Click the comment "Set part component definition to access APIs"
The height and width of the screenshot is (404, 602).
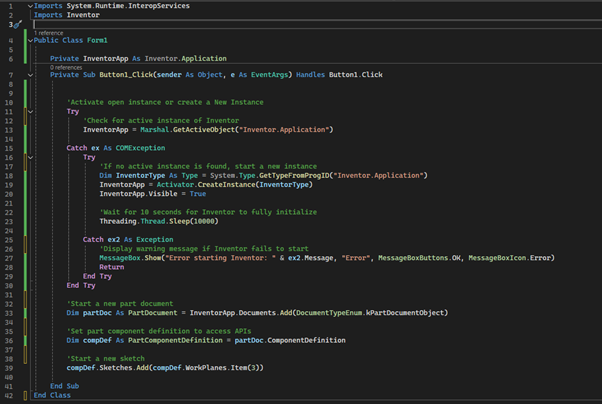point(159,331)
